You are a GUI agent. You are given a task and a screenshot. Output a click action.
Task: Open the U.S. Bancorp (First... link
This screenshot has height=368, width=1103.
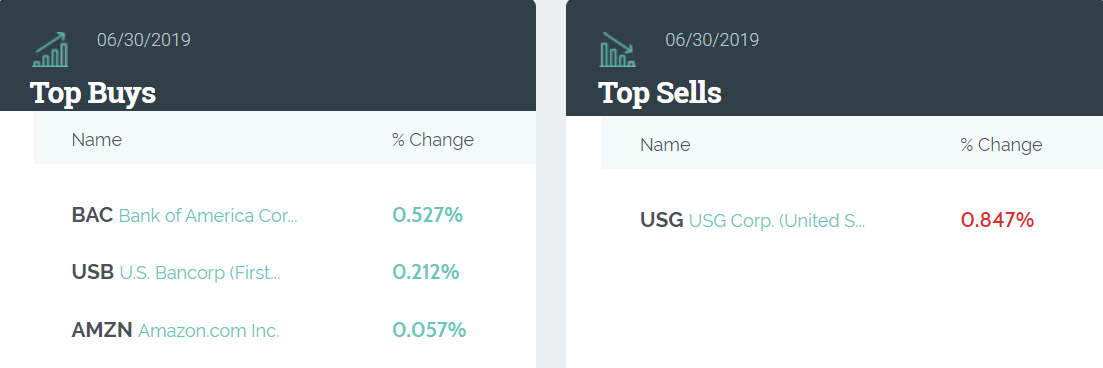click(200, 273)
